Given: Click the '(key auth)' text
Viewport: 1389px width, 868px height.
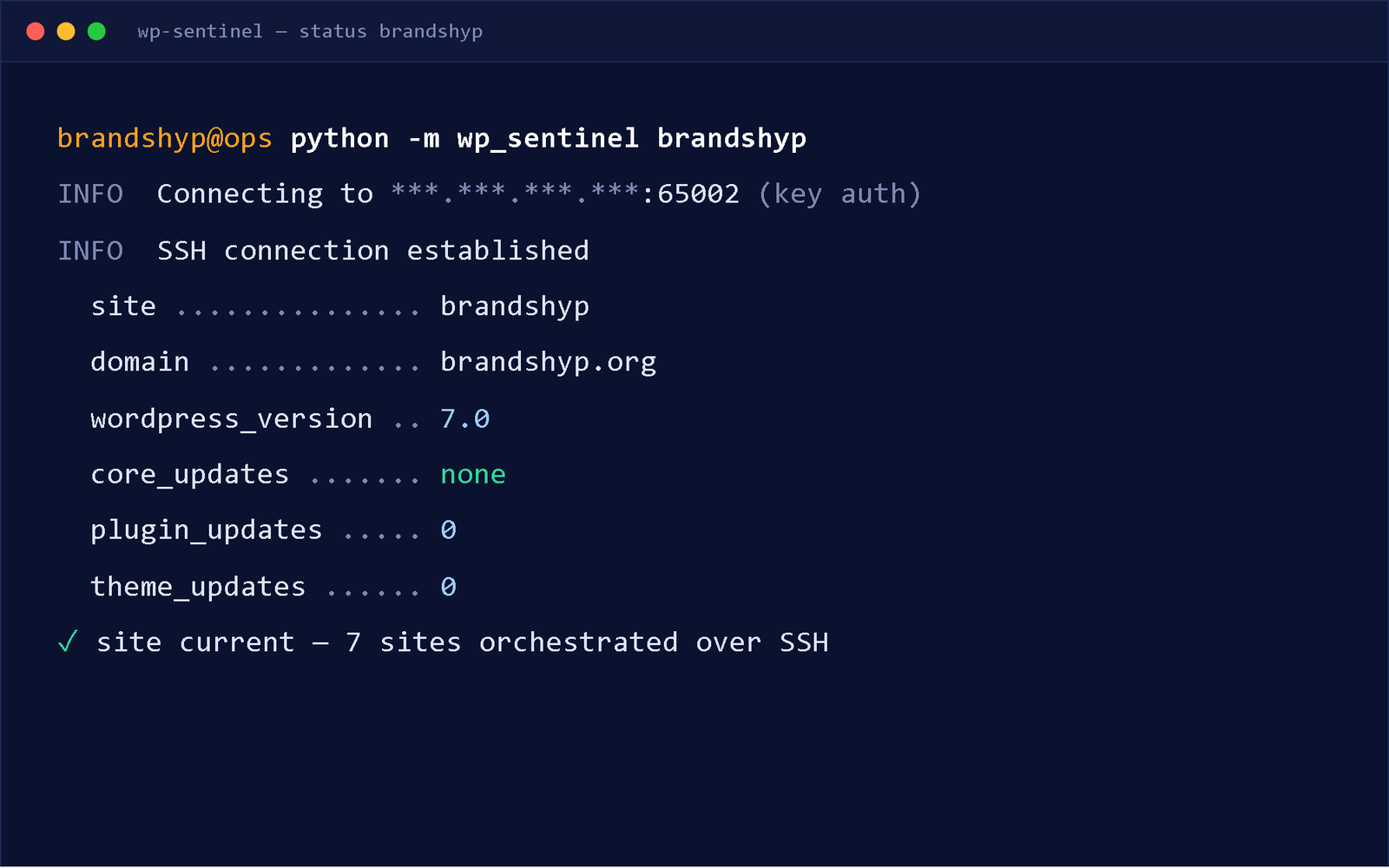Looking at the screenshot, I should point(839,194).
